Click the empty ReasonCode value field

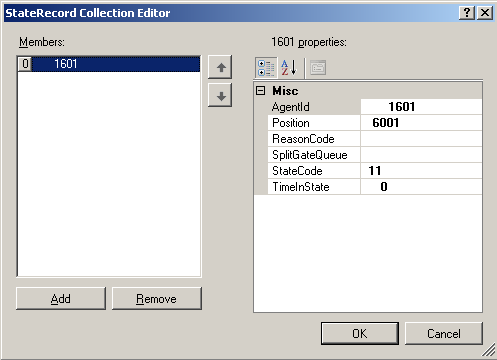click(x=421, y=139)
